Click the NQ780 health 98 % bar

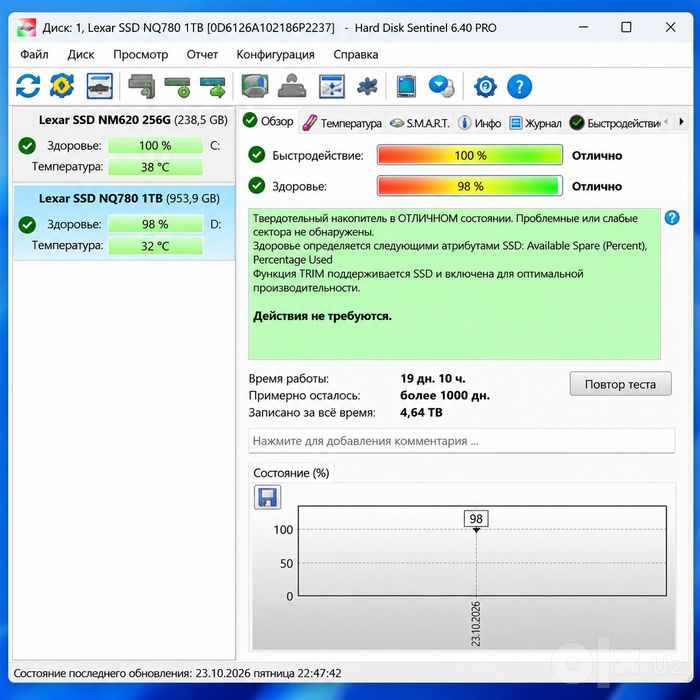155,224
